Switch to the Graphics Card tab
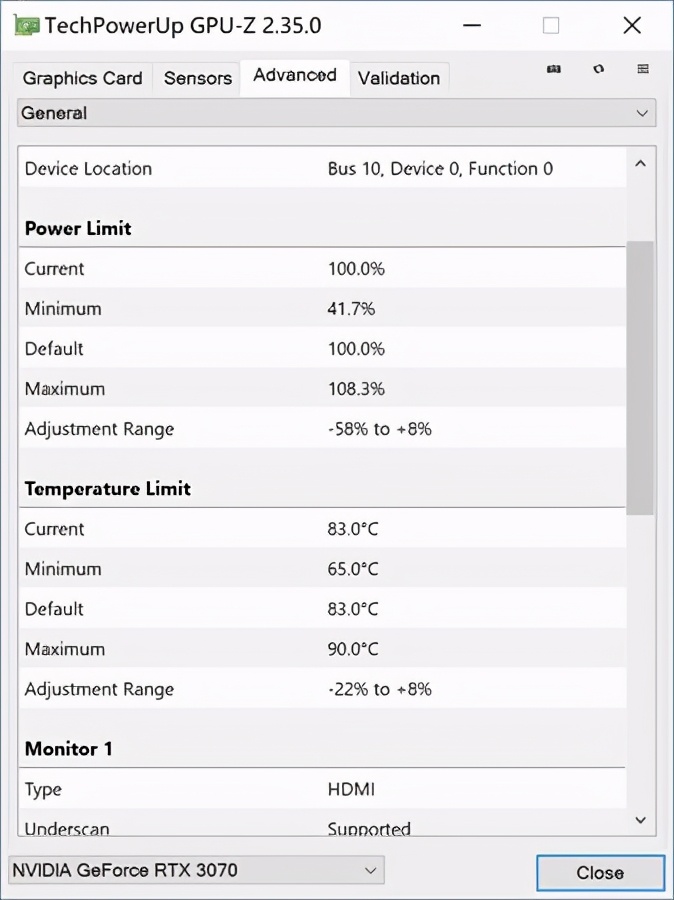 pyautogui.click(x=83, y=78)
